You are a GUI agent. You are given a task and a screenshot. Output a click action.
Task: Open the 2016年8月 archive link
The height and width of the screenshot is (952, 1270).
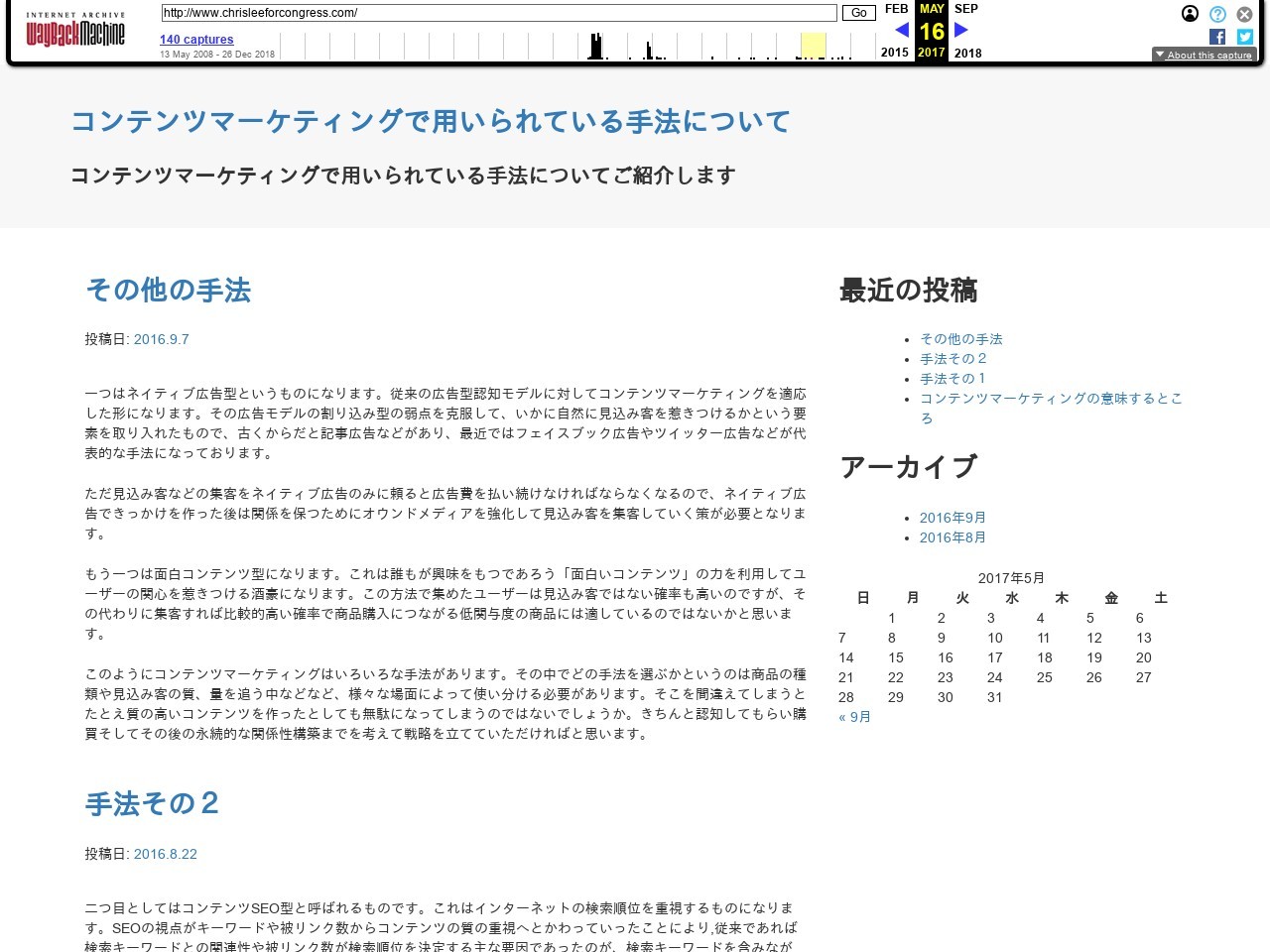pyautogui.click(x=952, y=537)
